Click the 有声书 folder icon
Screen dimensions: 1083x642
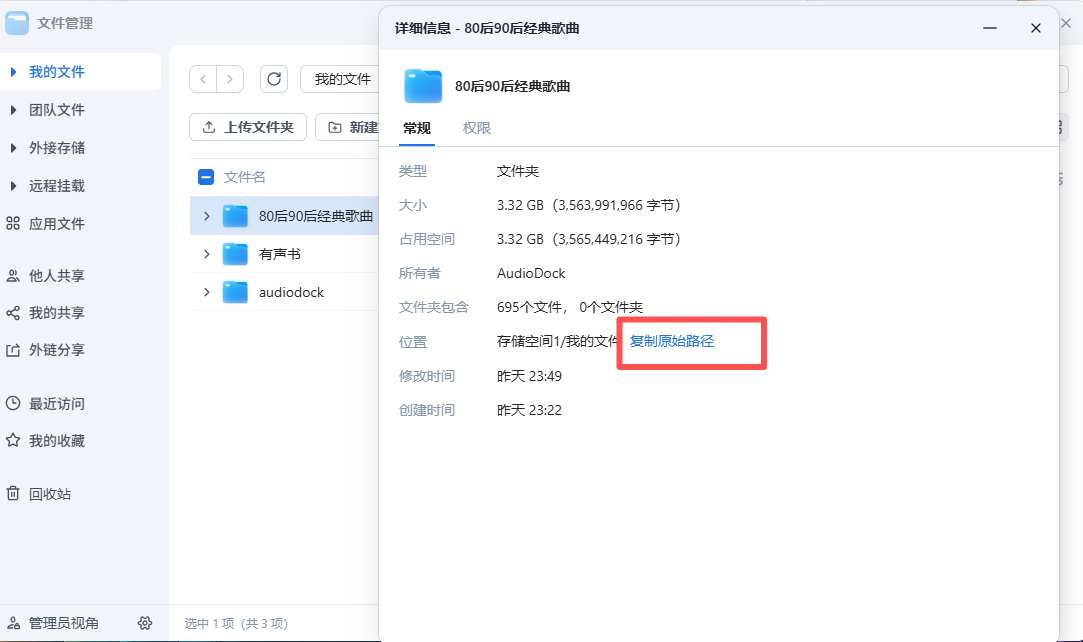pos(235,254)
